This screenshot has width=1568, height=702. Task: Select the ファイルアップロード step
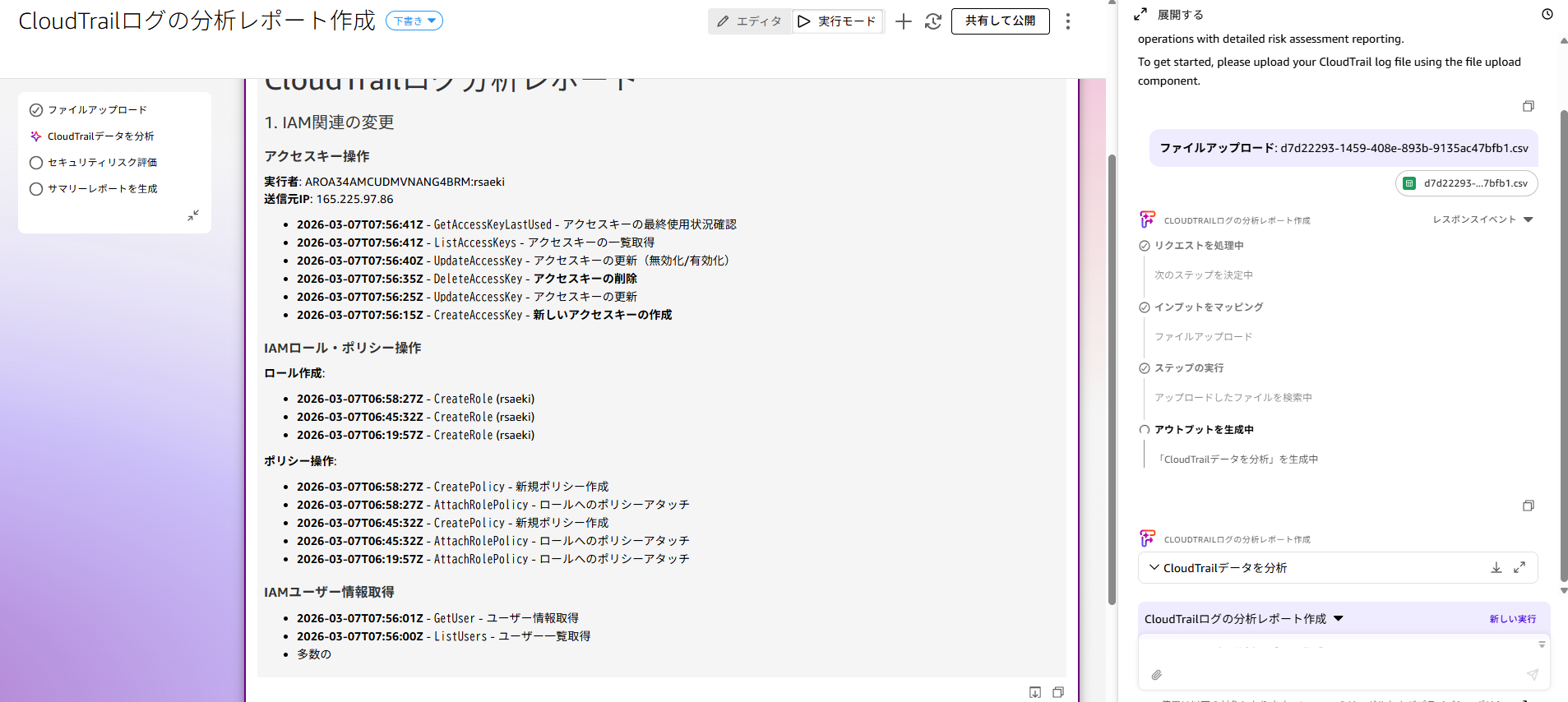point(97,110)
